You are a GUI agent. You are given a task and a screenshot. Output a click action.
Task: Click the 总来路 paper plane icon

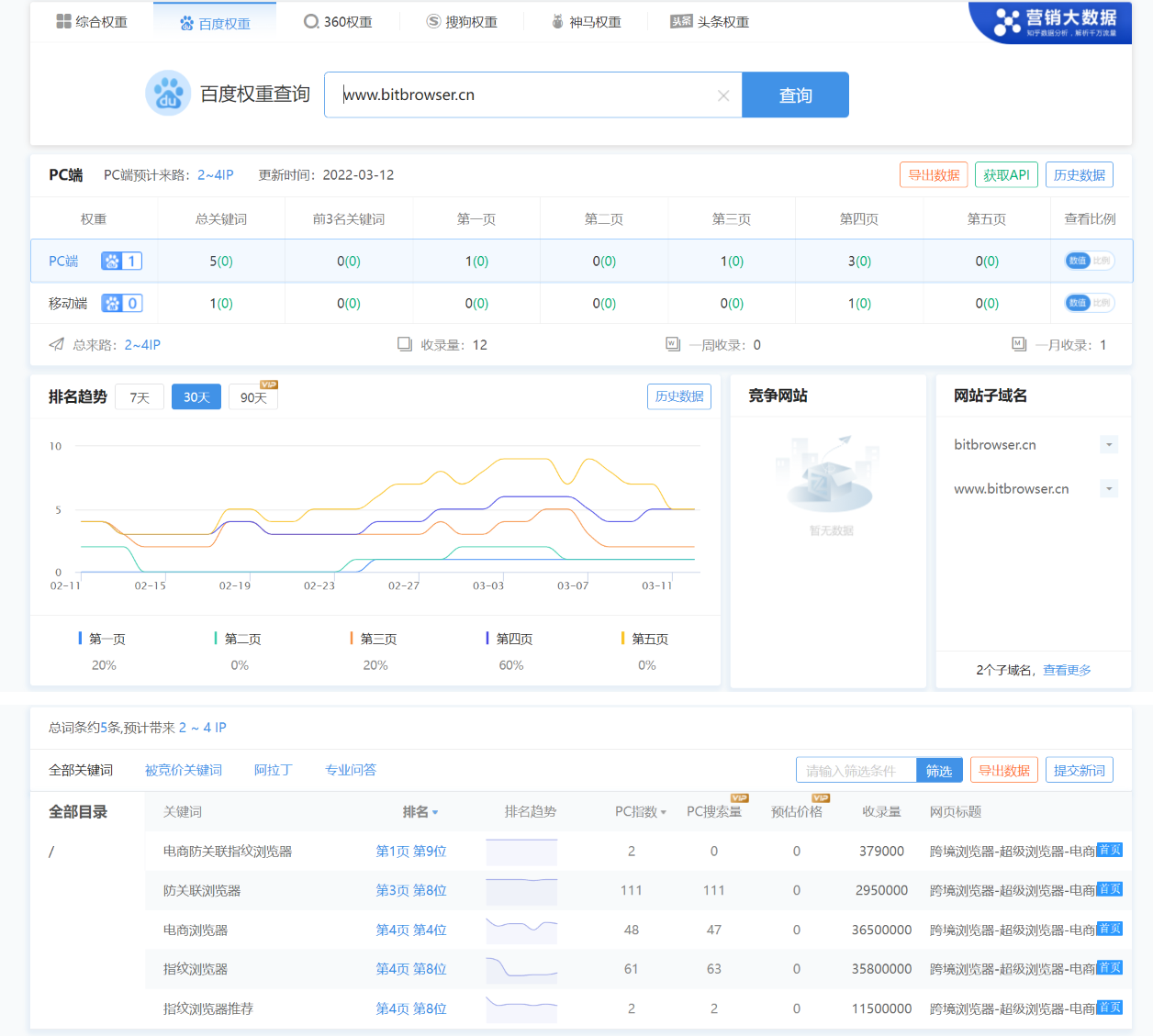coord(57,344)
